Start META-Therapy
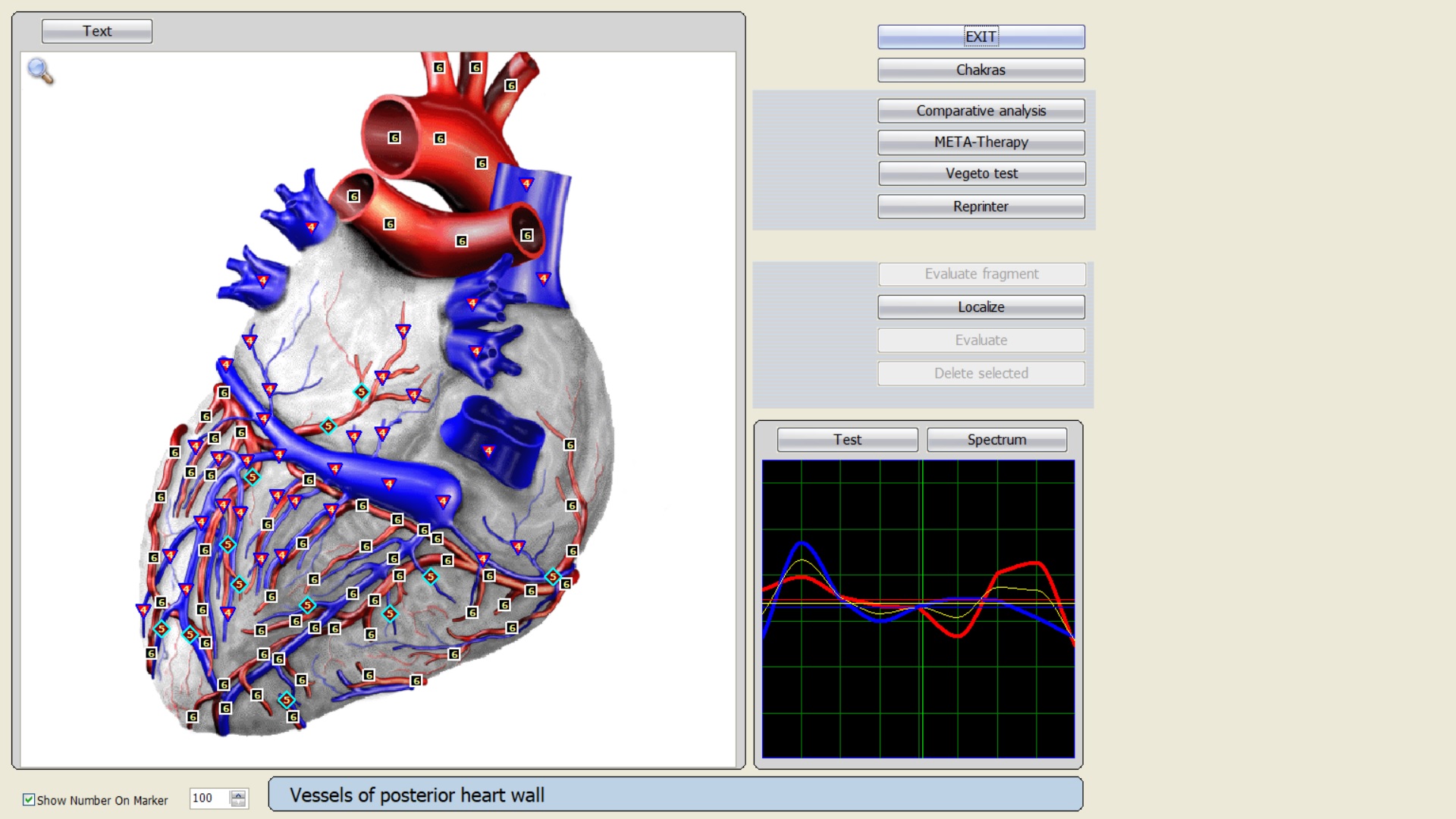Screen dimensions: 1456x819 pos(981,142)
